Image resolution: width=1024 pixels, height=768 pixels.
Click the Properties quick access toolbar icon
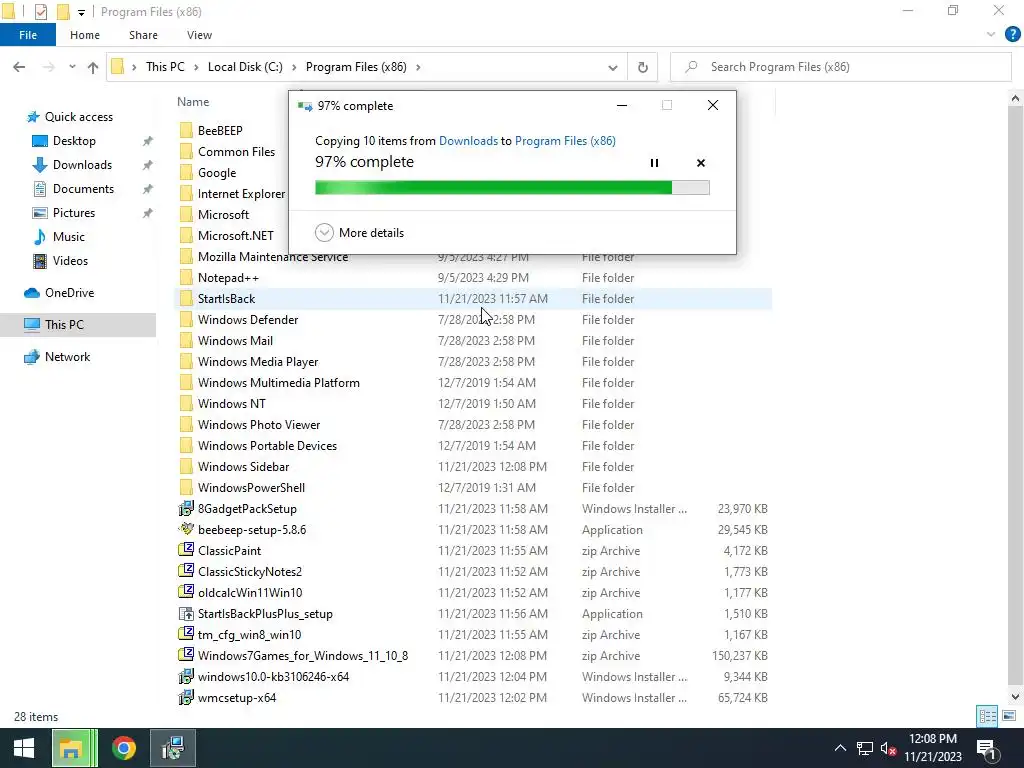(40, 12)
